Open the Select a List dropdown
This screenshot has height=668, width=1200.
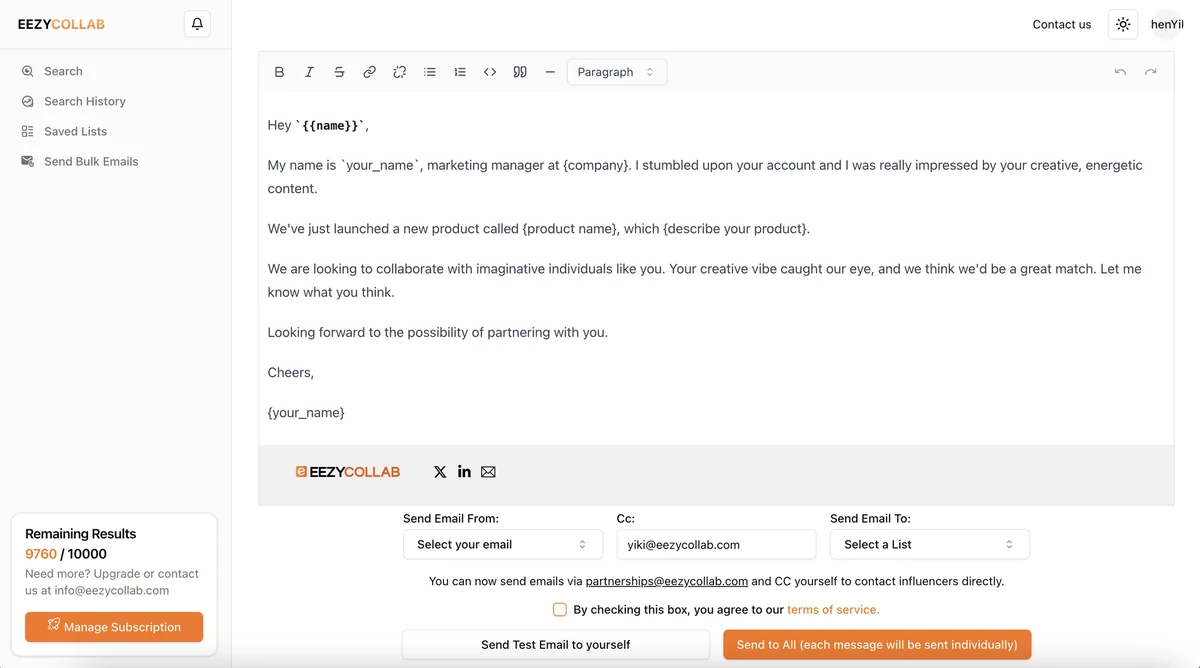tap(929, 544)
